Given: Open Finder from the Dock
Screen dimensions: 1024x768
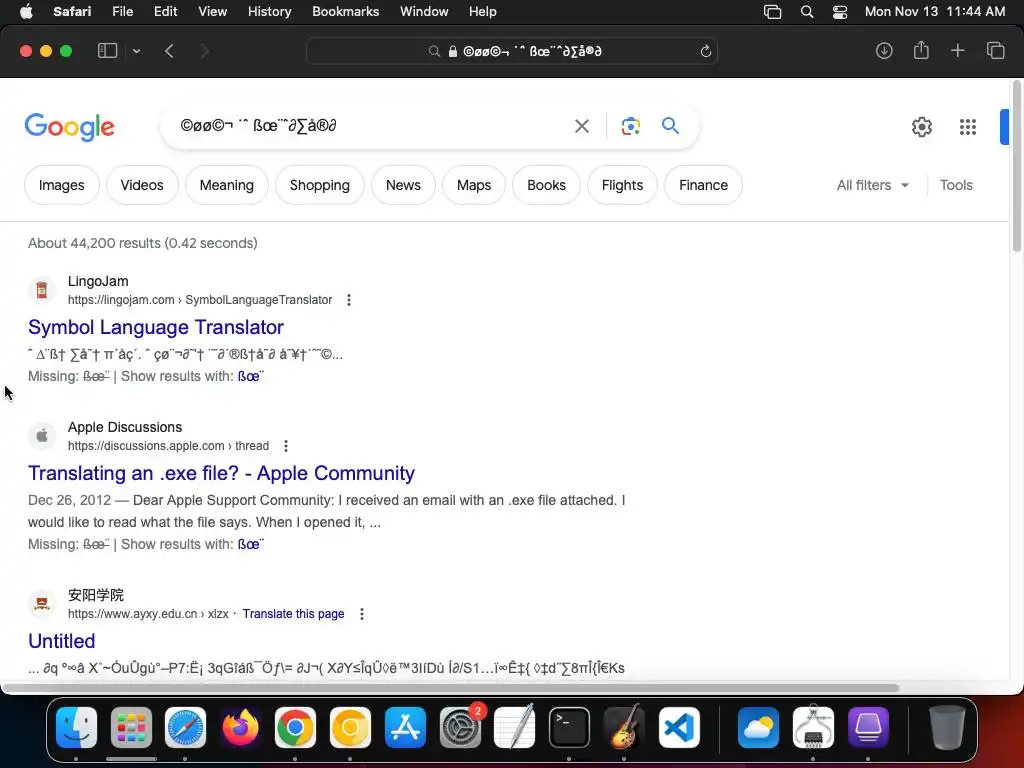Looking at the screenshot, I should 76,727.
